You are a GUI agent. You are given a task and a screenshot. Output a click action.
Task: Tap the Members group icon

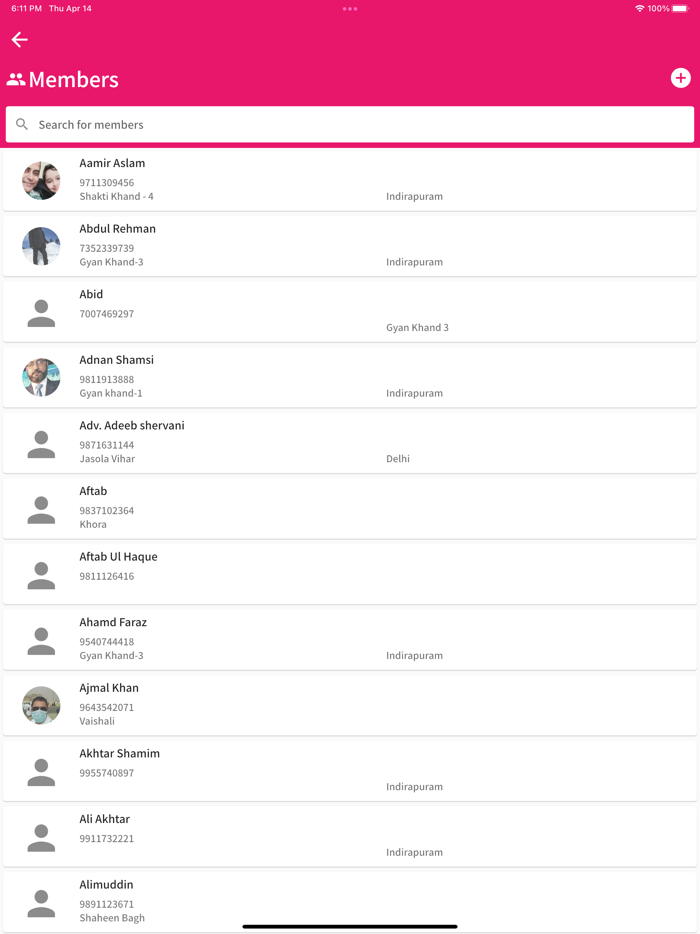(16, 80)
